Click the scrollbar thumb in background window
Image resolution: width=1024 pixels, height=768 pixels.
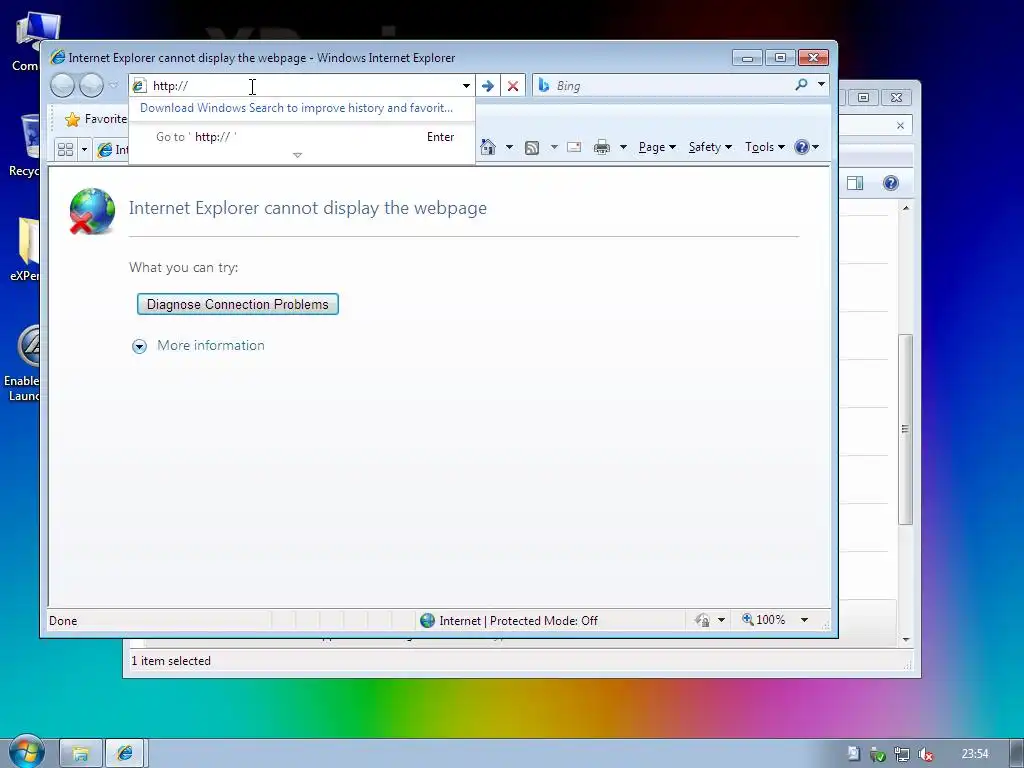click(x=905, y=429)
